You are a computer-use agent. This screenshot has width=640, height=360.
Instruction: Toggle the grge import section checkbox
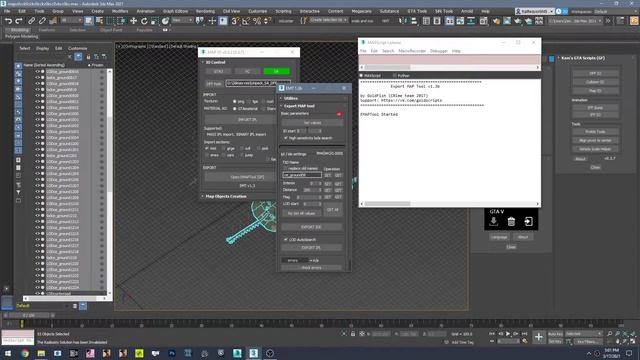click(x=224, y=148)
